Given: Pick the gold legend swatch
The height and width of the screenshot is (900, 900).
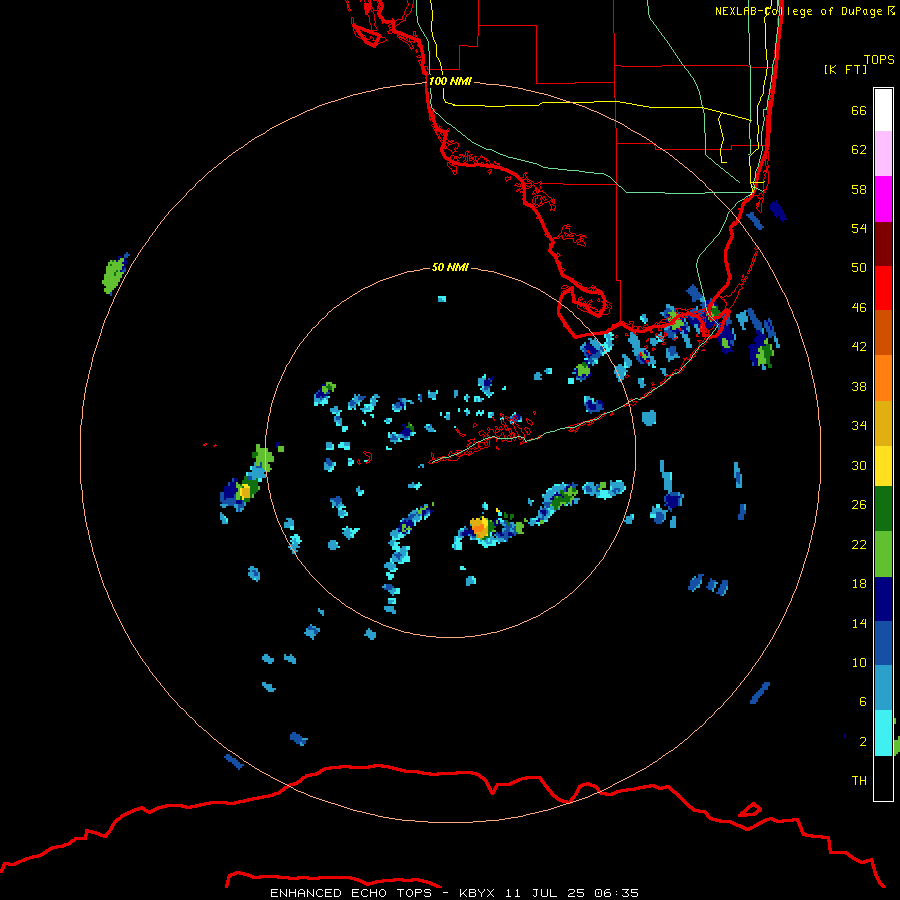Looking at the screenshot, I should click(883, 423).
